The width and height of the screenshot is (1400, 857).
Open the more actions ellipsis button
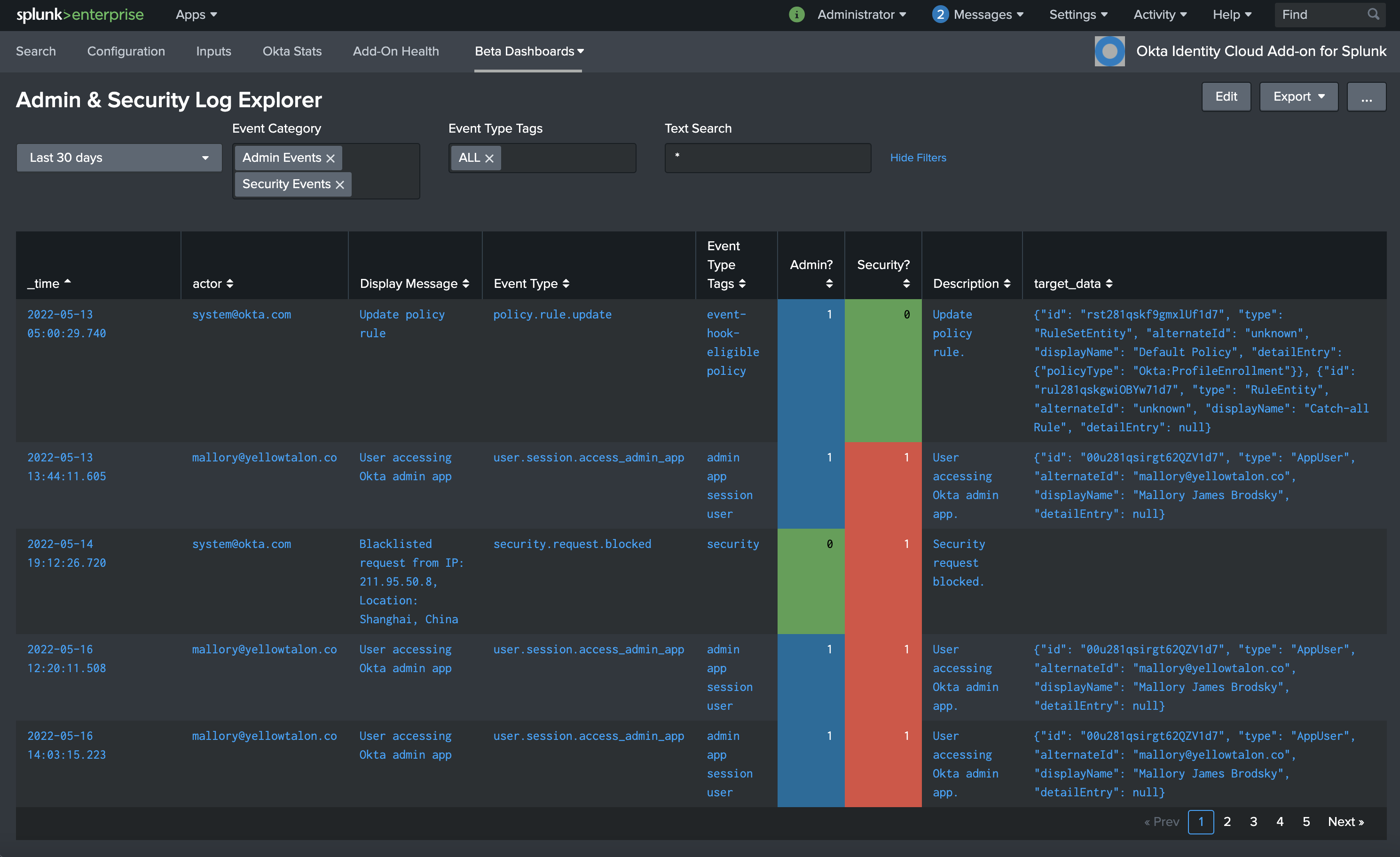point(1366,96)
